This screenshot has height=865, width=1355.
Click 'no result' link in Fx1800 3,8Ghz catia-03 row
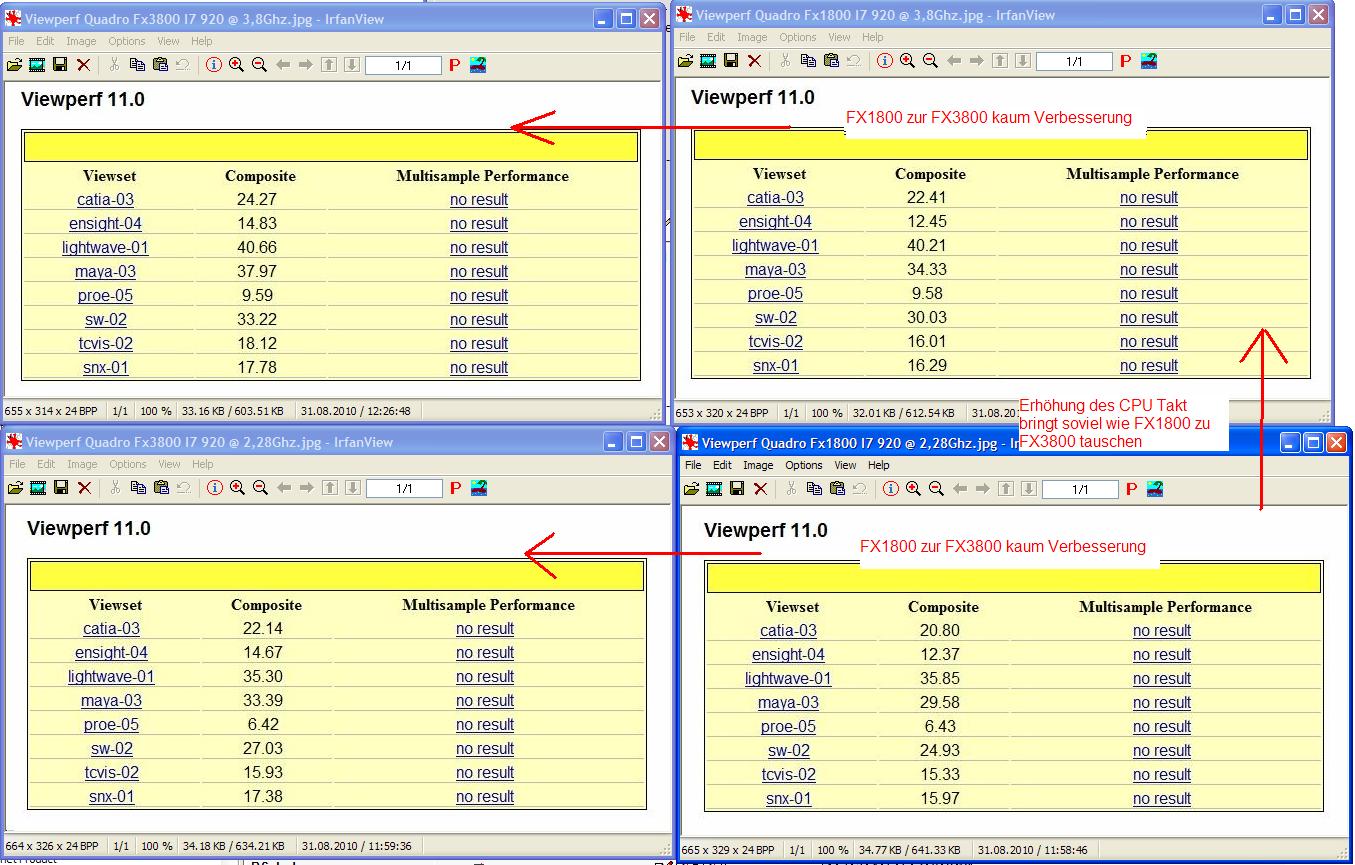click(x=1149, y=197)
